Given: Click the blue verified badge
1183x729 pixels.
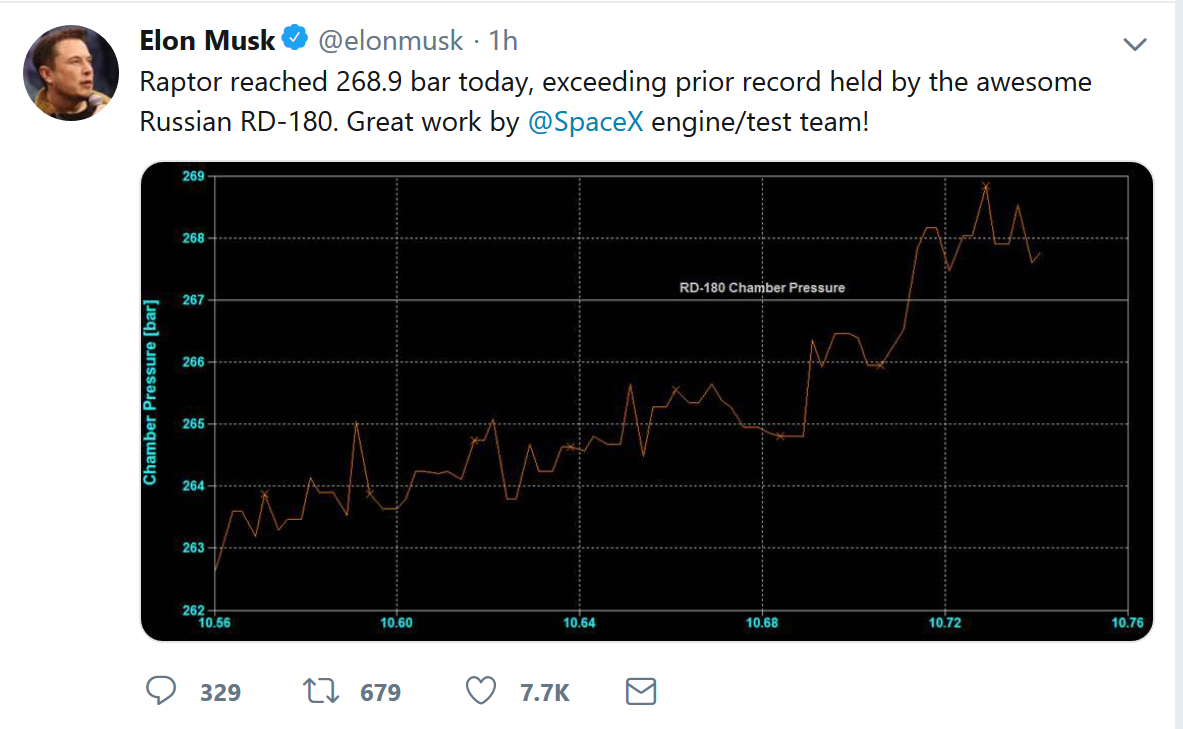Looking at the screenshot, I should click(295, 41).
